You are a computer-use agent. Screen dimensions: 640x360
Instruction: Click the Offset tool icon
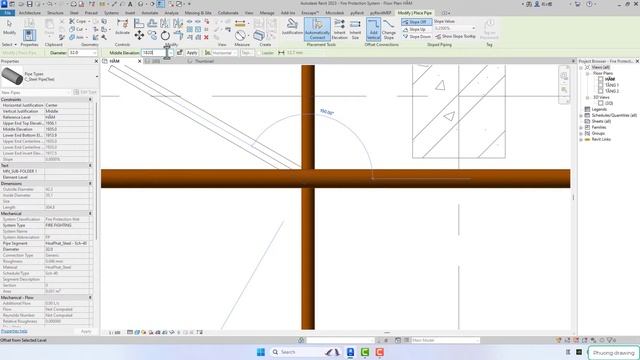(152, 24)
